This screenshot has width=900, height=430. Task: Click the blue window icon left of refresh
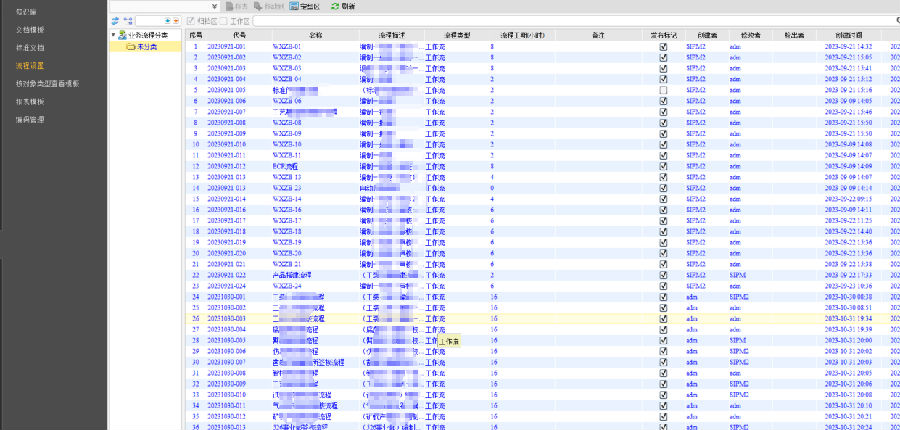point(294,6)
